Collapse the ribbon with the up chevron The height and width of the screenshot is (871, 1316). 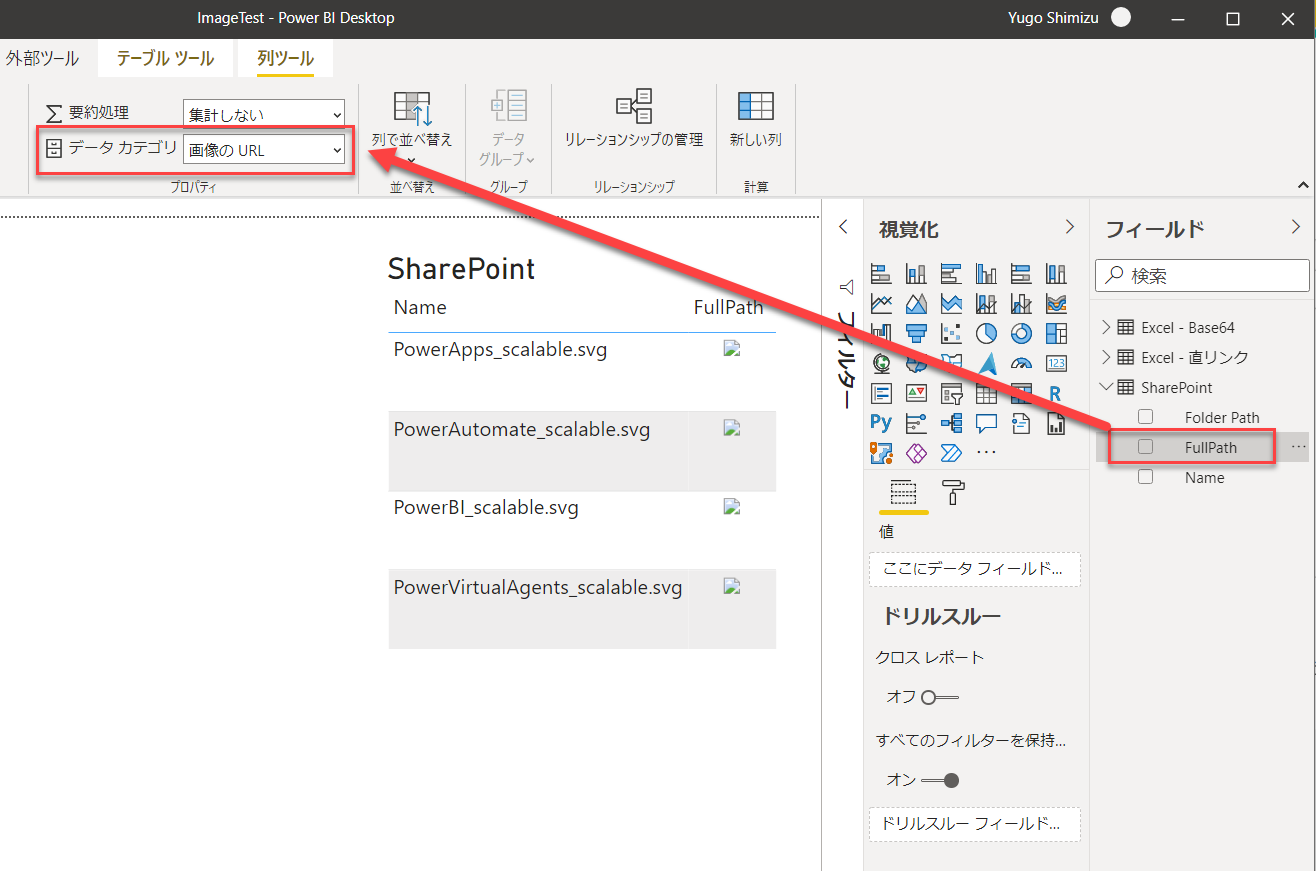(x=1303, y=185)
